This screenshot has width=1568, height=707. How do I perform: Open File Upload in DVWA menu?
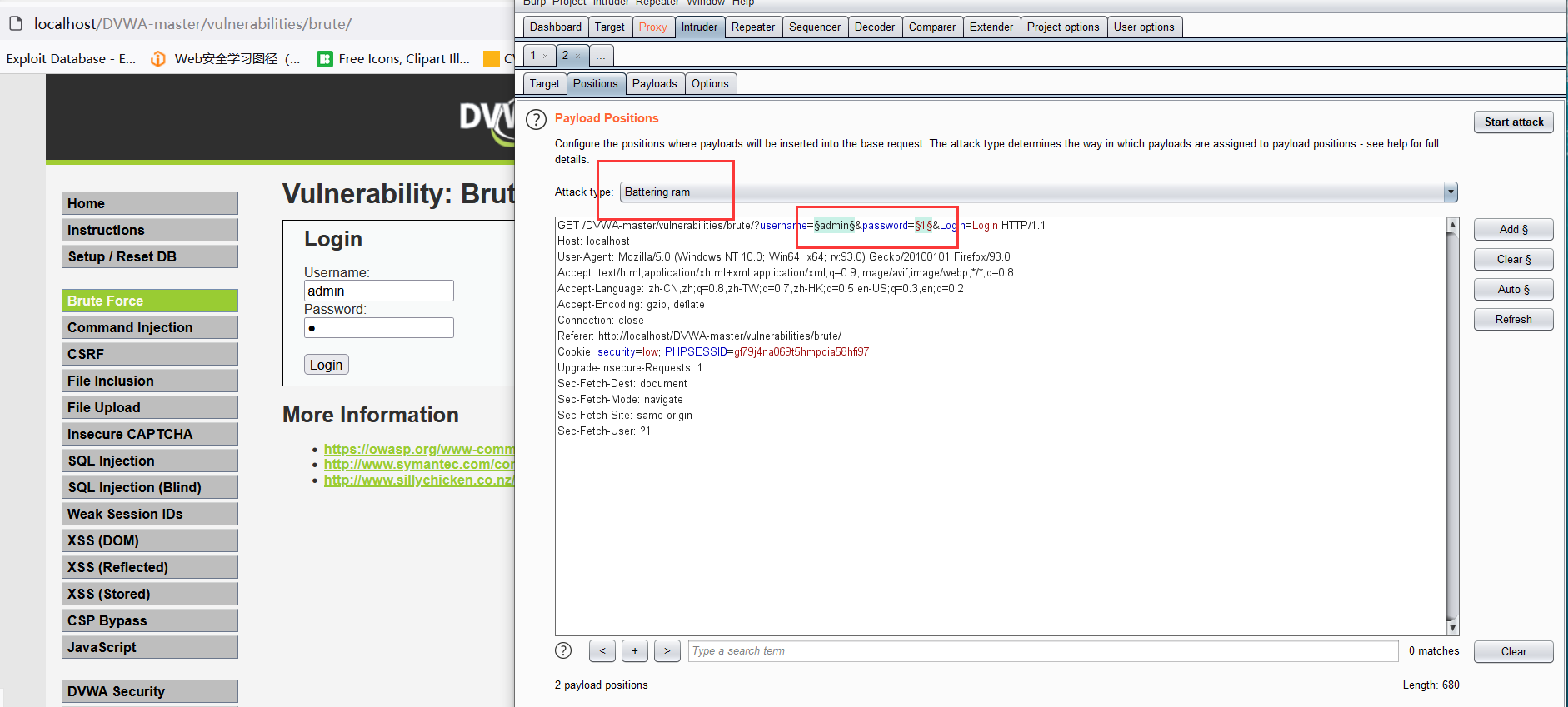click(150, 407)
